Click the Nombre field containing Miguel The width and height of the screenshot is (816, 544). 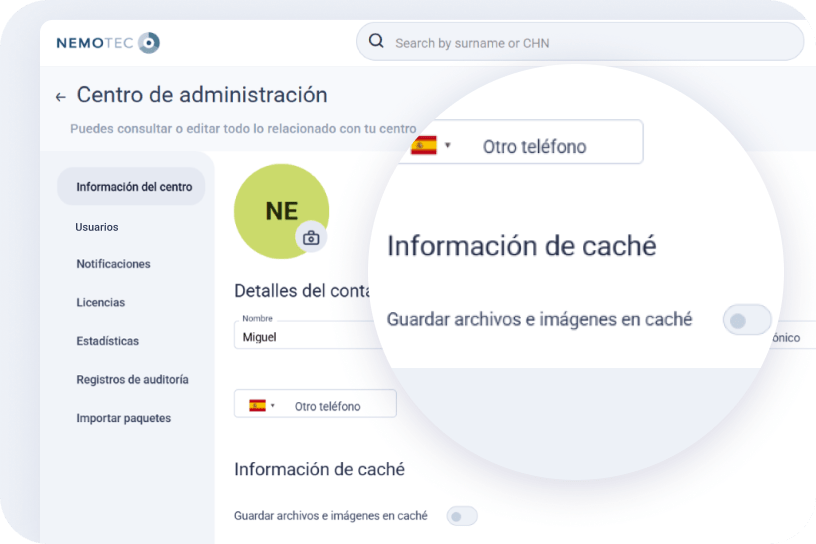point(307,335)
